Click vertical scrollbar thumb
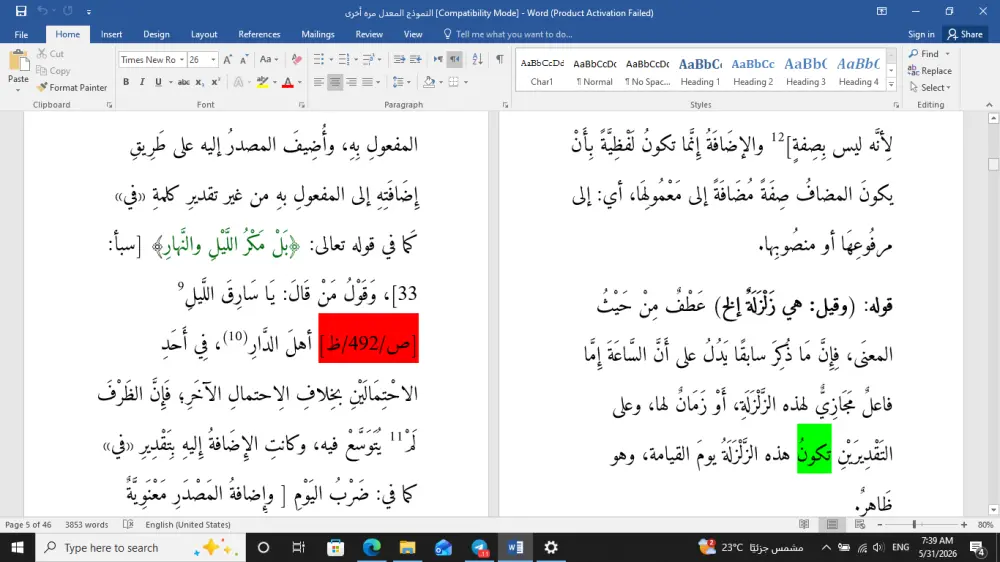 pos(993,164)
